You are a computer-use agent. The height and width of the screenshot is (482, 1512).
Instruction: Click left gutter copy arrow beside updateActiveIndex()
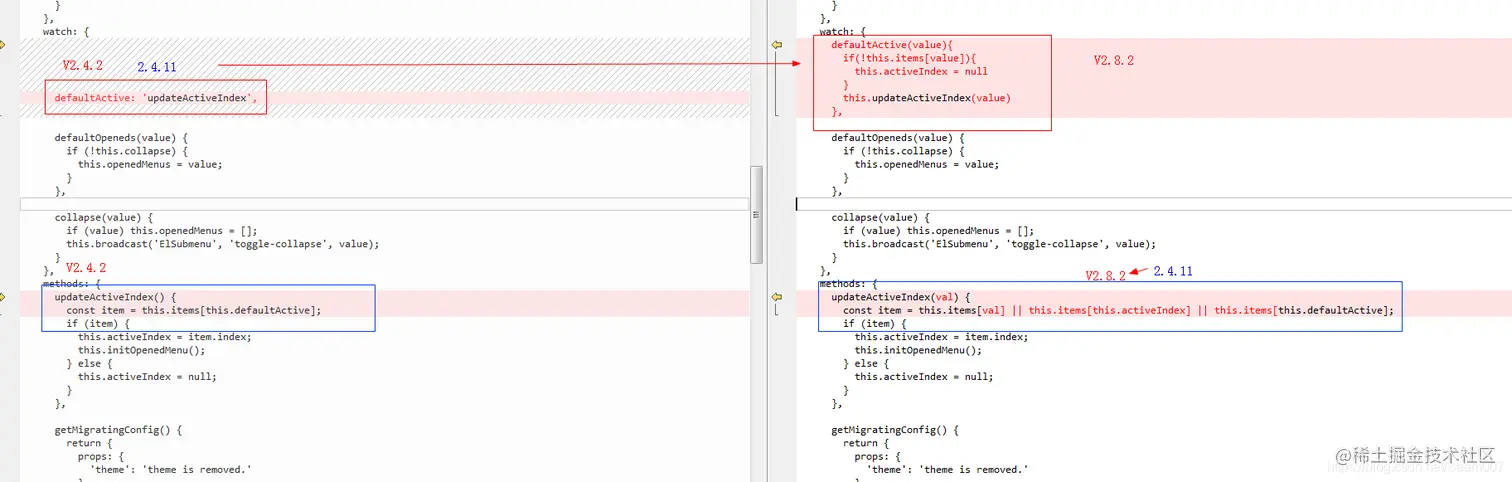[x=3, y=297]
